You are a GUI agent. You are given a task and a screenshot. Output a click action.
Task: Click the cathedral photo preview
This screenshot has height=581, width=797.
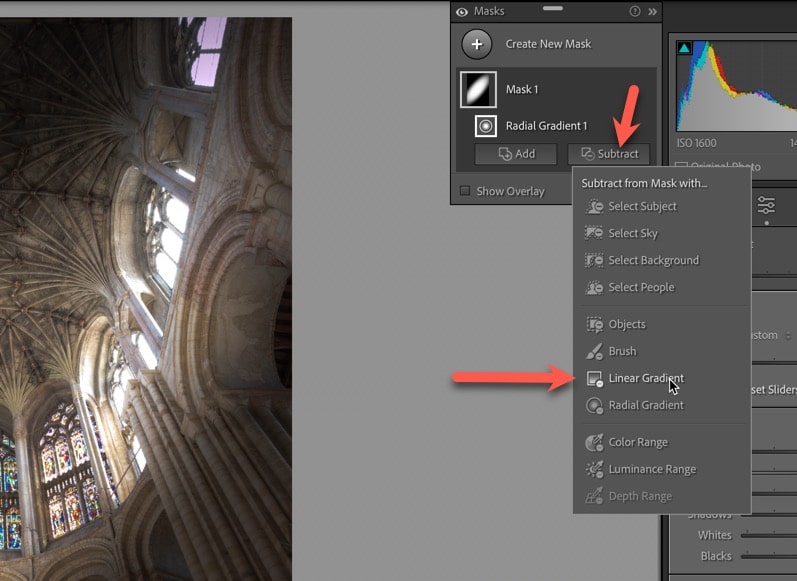coord(146,299)
